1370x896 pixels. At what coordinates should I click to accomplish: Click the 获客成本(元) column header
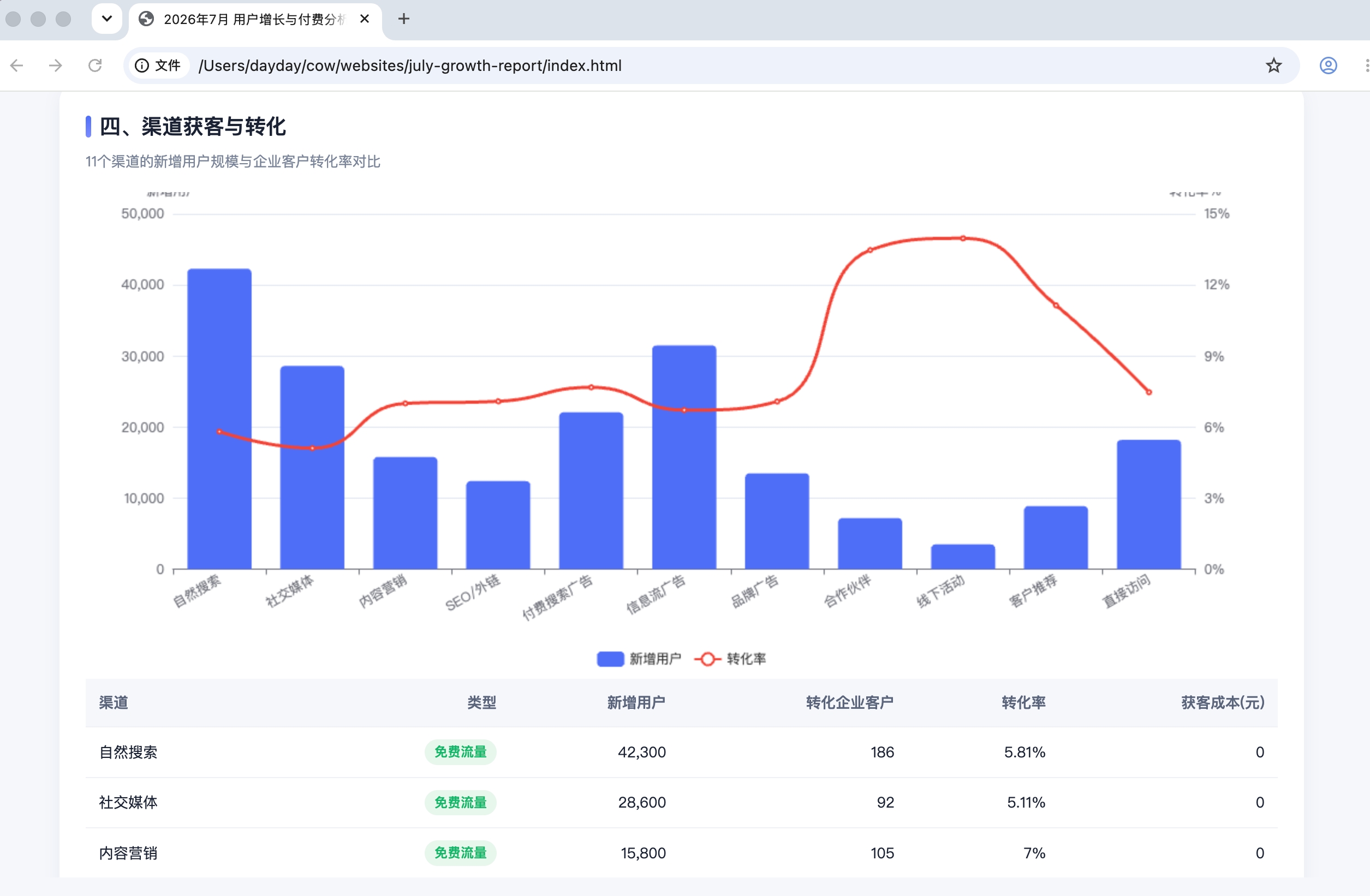(1223, 703)
